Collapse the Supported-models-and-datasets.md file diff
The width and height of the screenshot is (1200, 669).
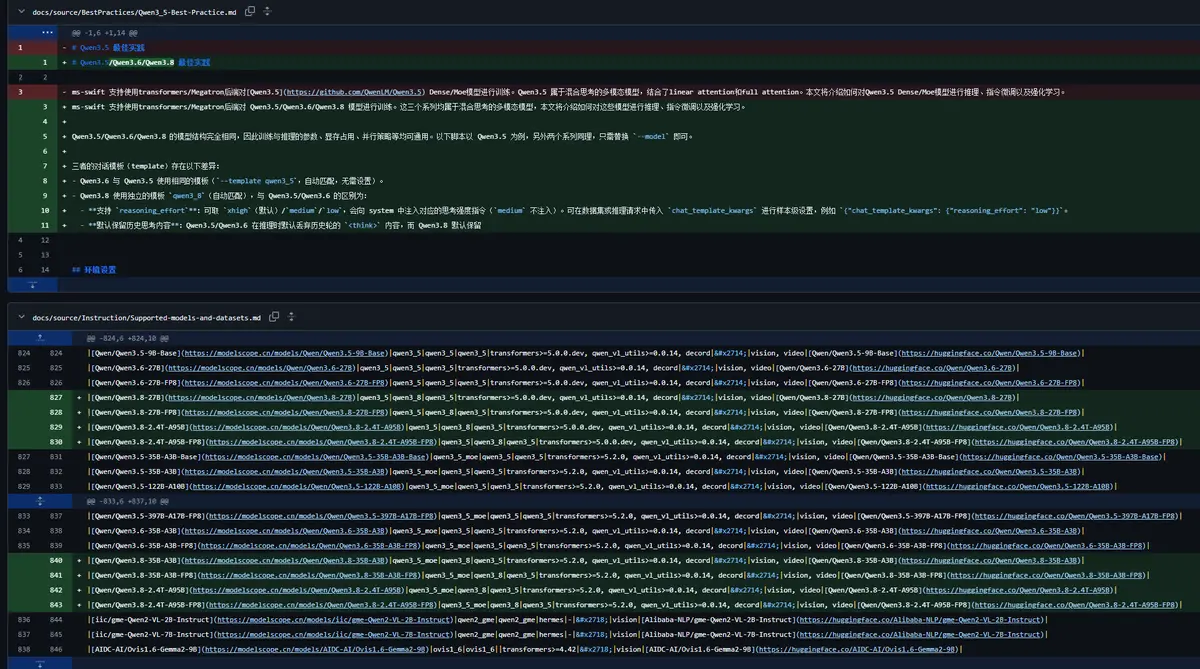22,317
